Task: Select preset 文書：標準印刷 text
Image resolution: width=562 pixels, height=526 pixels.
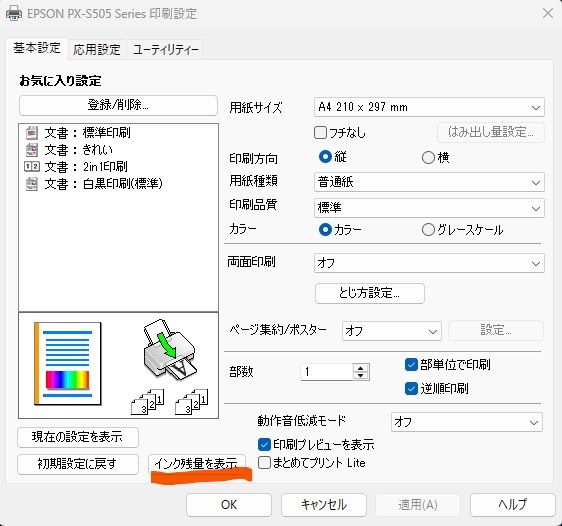Action: pos(87,133)
